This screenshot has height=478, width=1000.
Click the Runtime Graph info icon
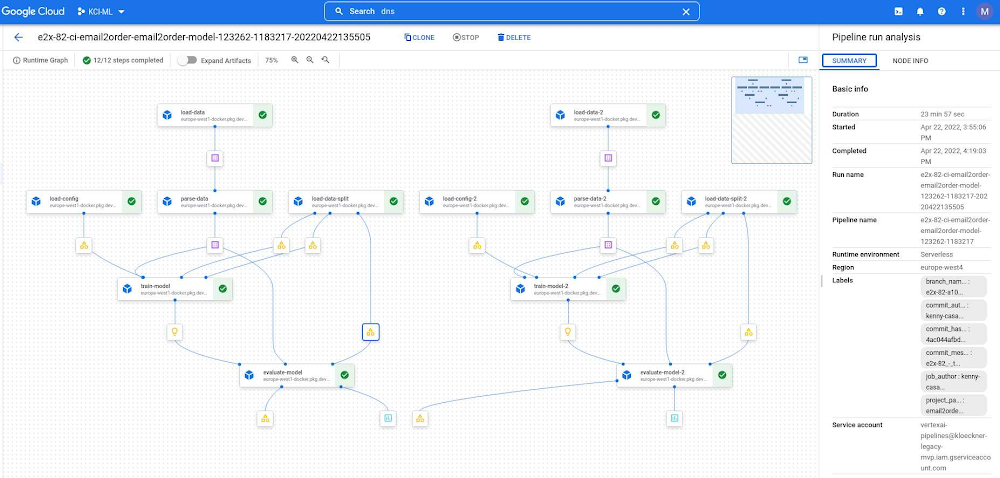(17, 61)
